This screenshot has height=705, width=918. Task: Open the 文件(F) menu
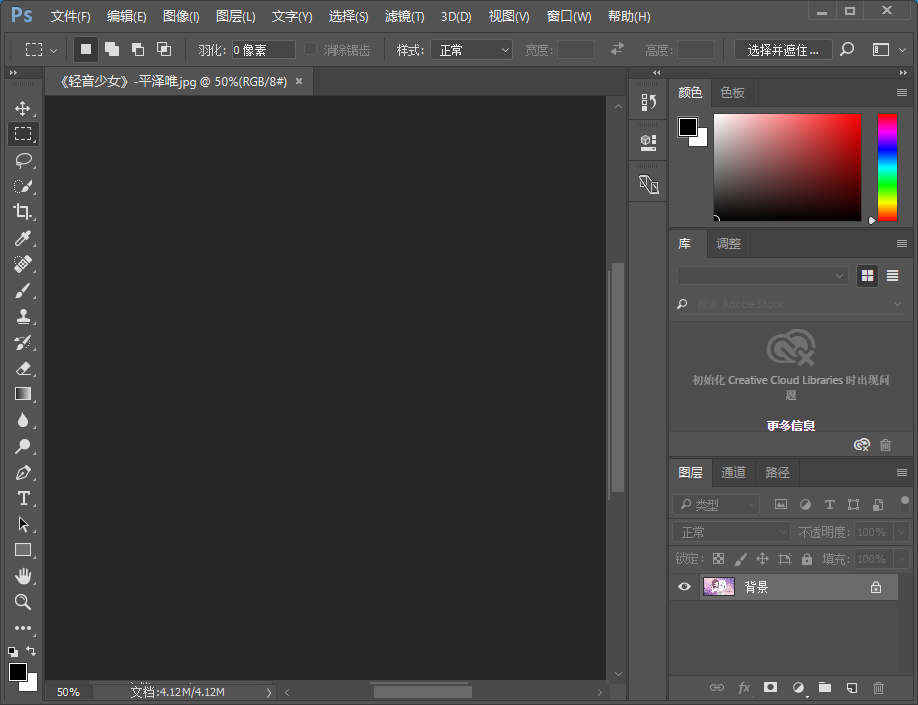pos(70,16)
